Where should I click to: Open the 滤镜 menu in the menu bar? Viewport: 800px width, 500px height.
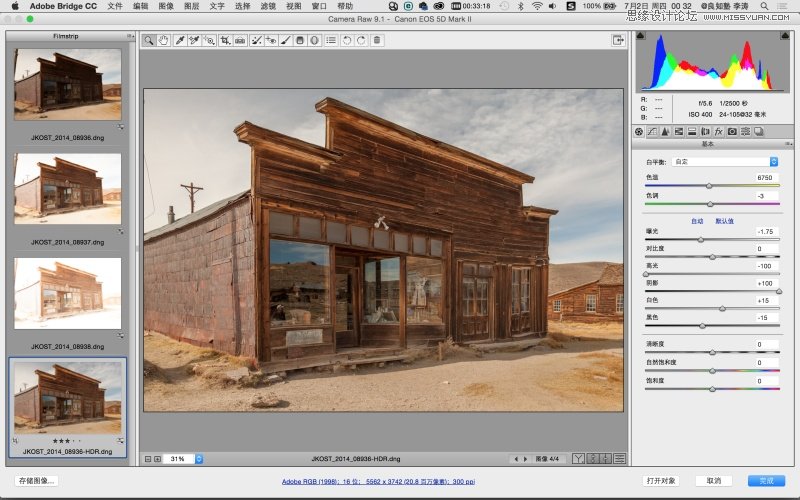[x=268, y=6]
